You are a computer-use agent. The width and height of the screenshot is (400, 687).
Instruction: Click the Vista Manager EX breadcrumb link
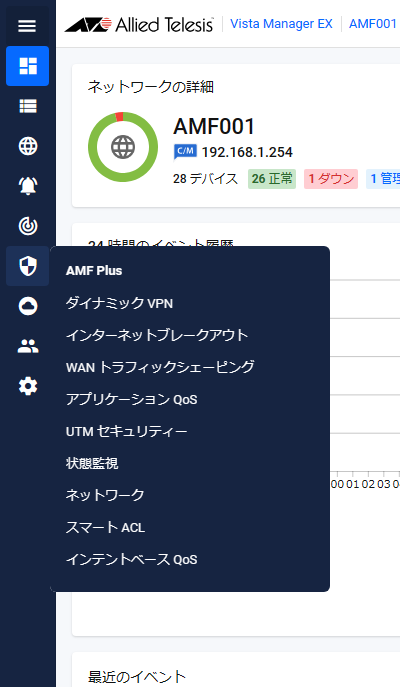281,24
